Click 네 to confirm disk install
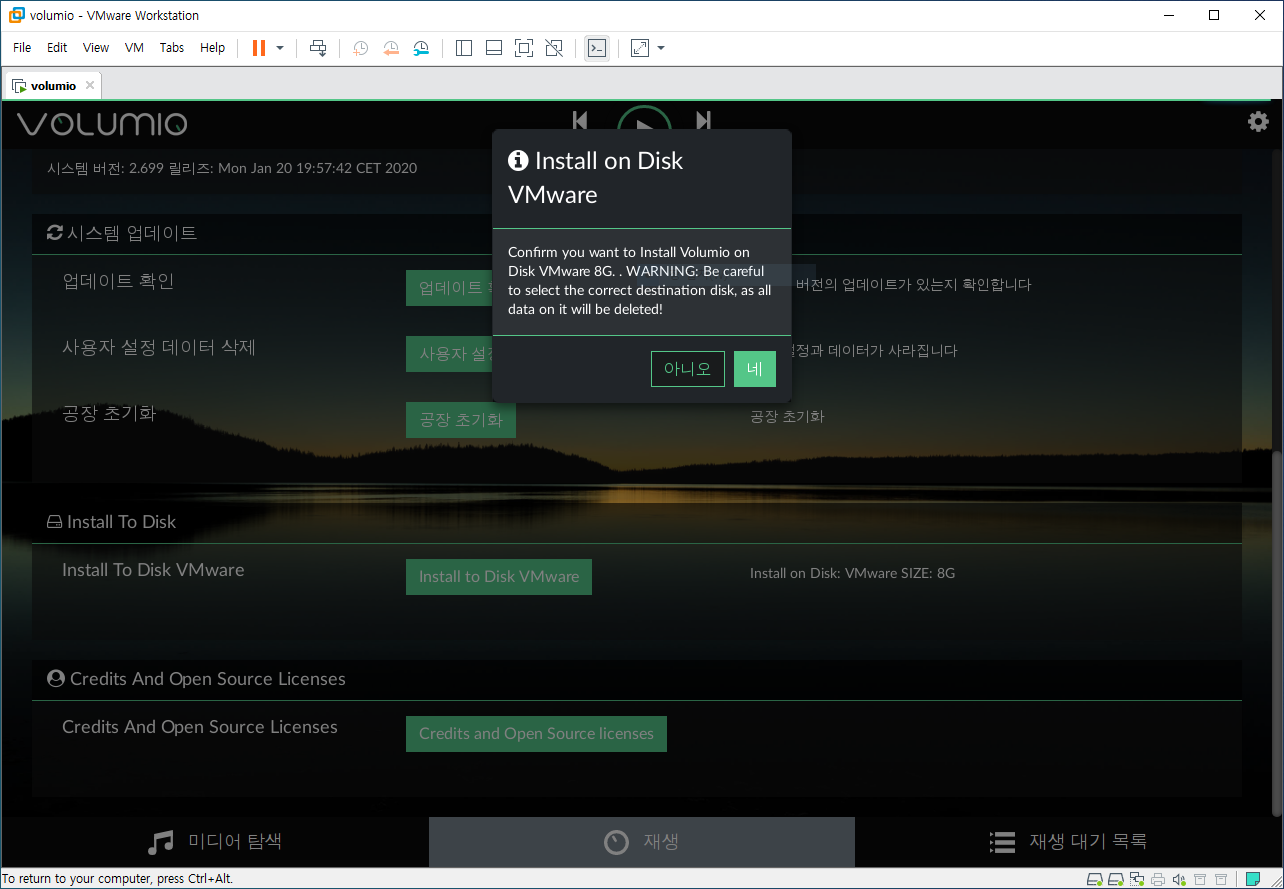The image size is (1284, 889). [755, 369]
